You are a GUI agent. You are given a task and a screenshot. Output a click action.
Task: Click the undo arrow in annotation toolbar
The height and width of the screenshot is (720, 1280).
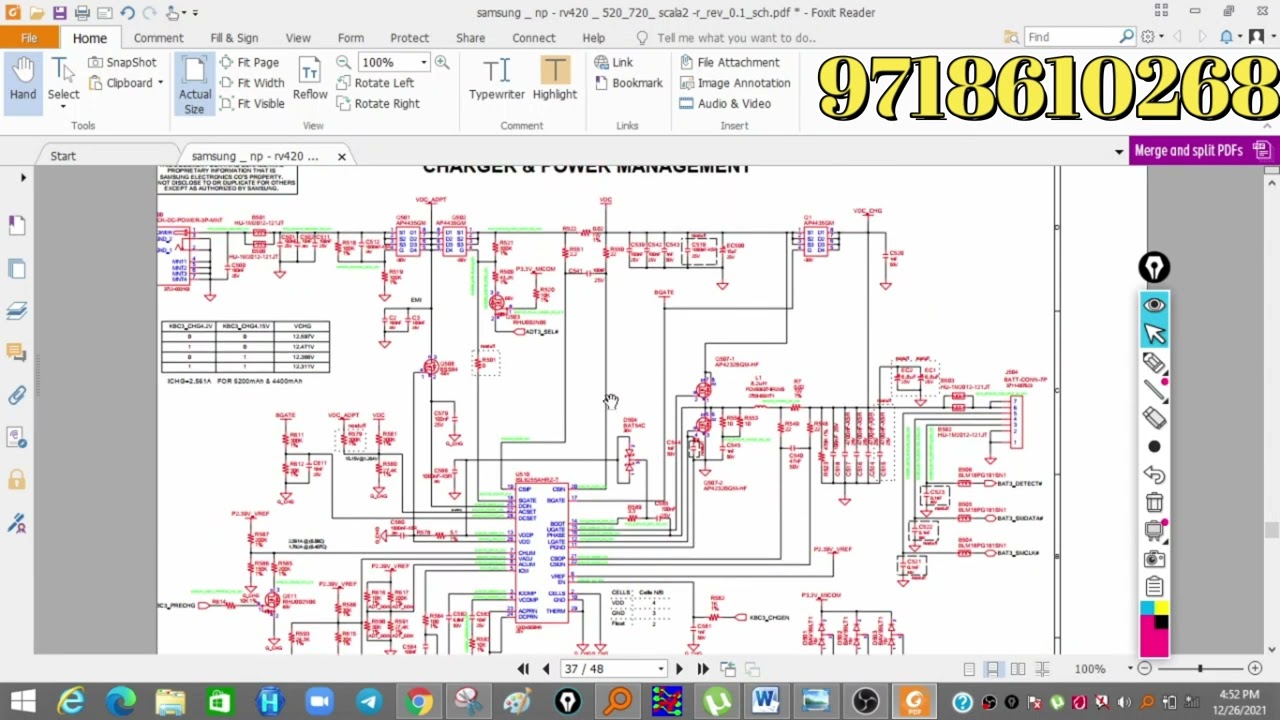tap(1154, 475)
